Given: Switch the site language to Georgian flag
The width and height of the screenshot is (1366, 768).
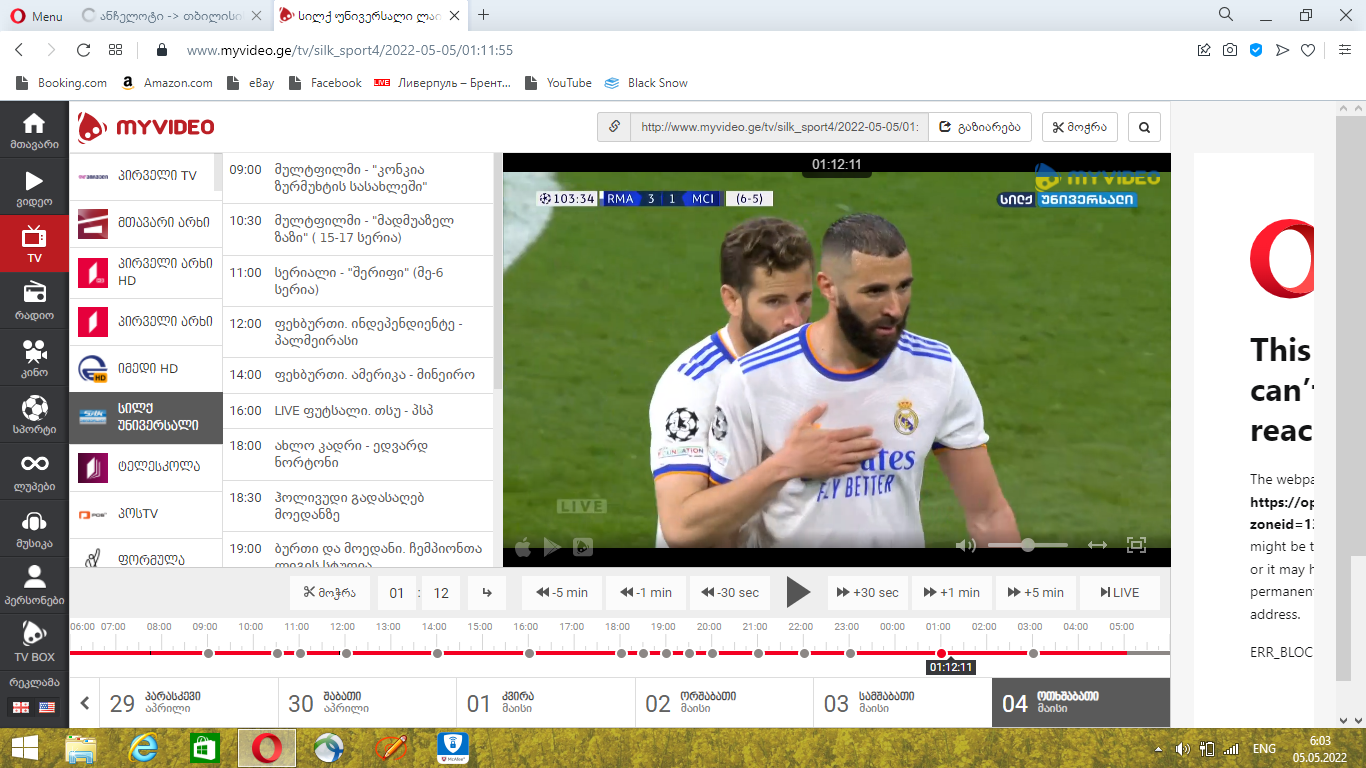Looking at the screenshot, I should coord(20,707).
